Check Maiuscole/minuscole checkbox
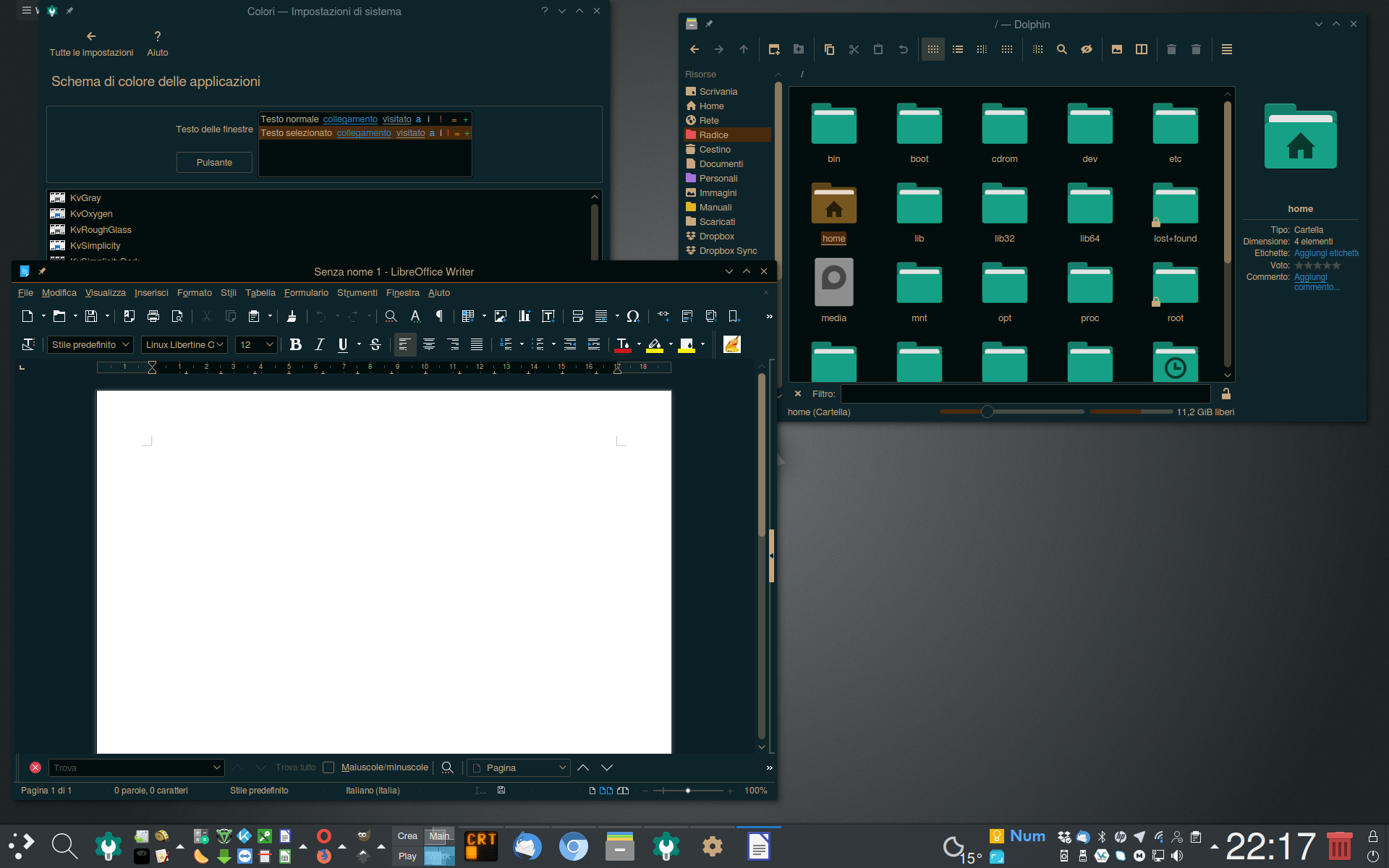The height and width of the screenshot is (868, 1389). click(x=328, y=767)
